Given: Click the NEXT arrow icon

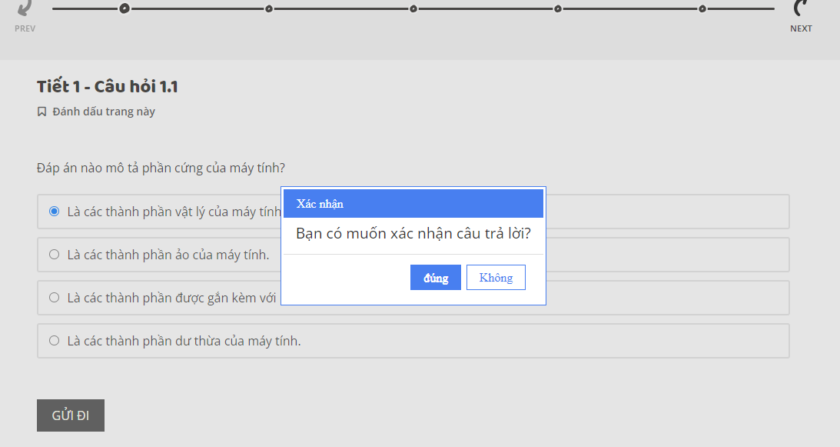Looking at the screenshot, I should (x=801, y=9).
